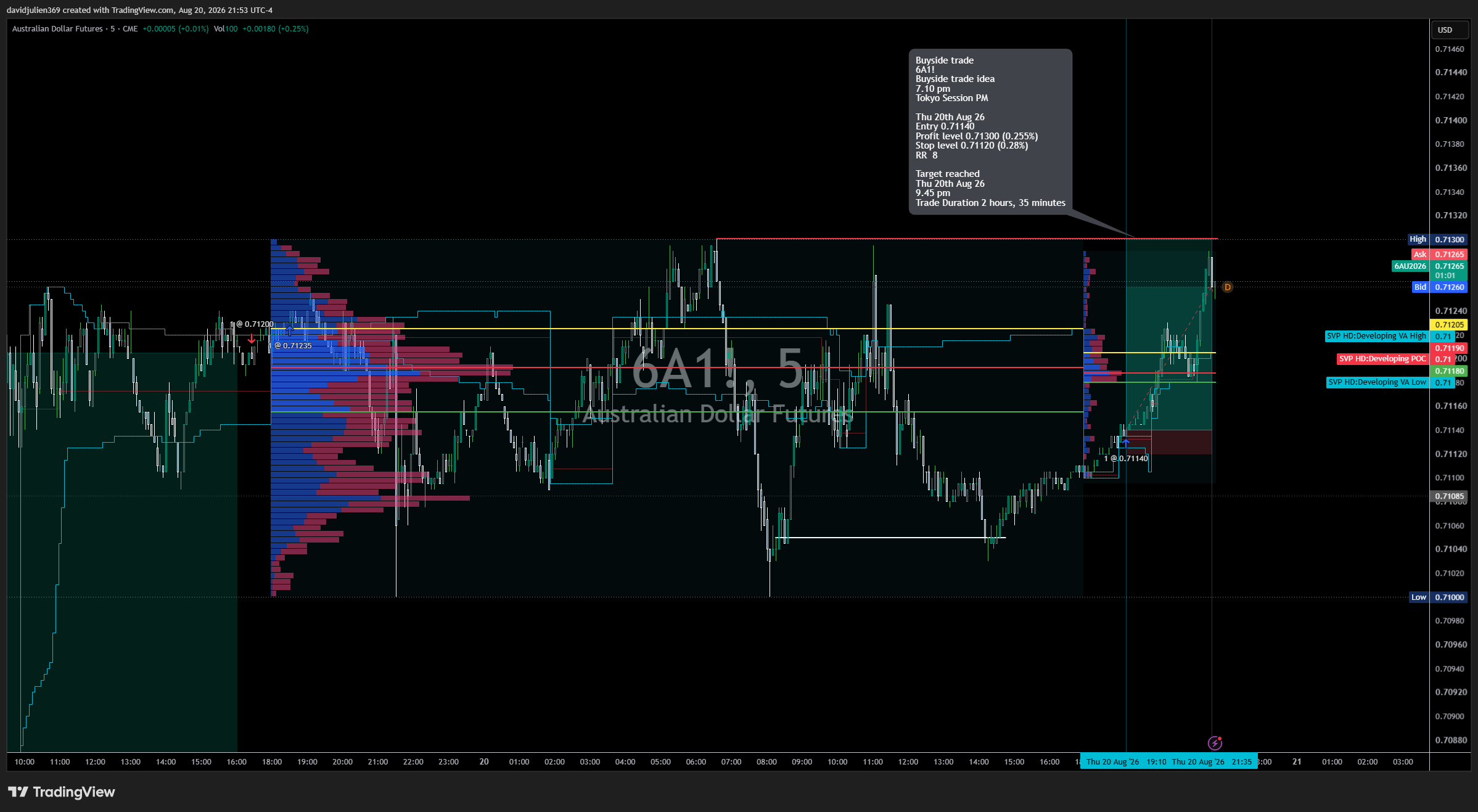Click SVP HD:Developing VA Low label
This screenshot has height=812, width=1478.
[1377, 382]
